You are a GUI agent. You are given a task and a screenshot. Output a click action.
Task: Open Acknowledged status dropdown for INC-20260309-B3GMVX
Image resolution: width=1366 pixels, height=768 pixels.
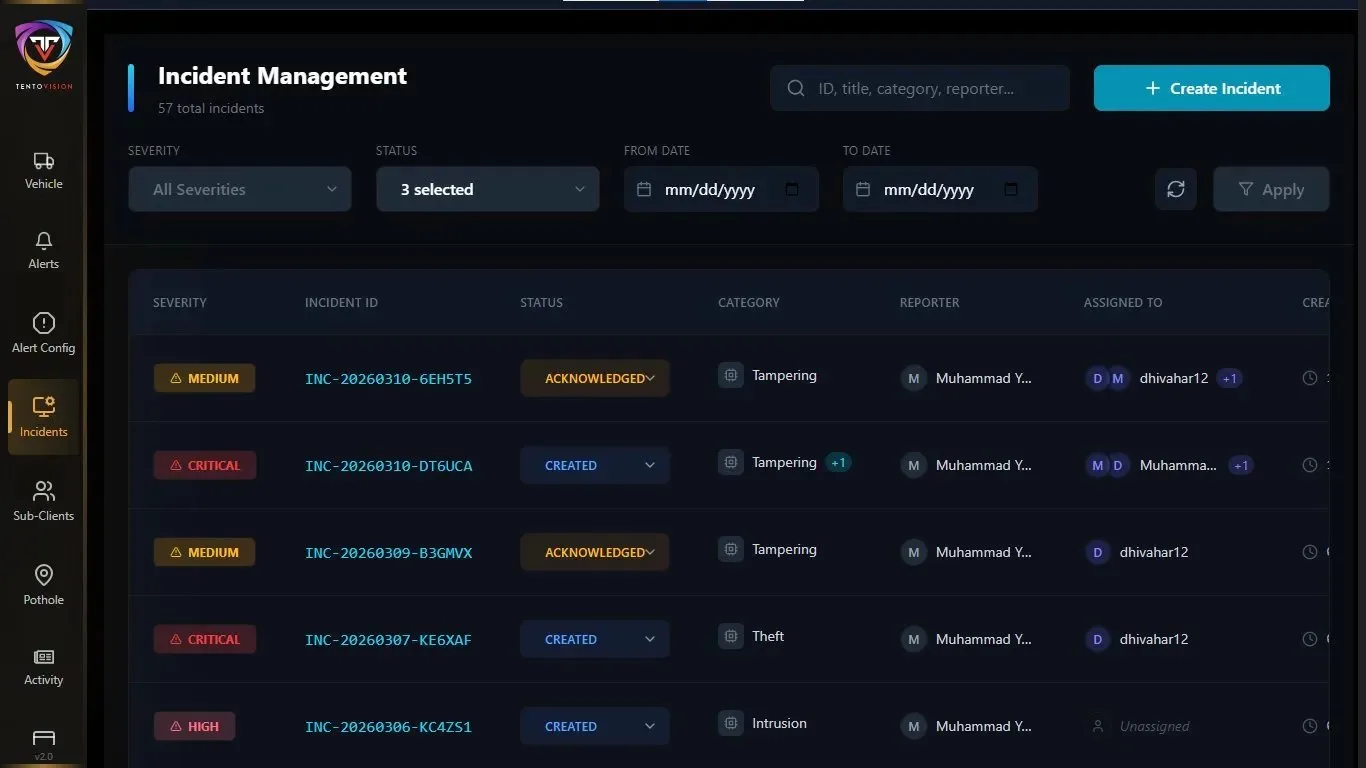click(595, 552)
